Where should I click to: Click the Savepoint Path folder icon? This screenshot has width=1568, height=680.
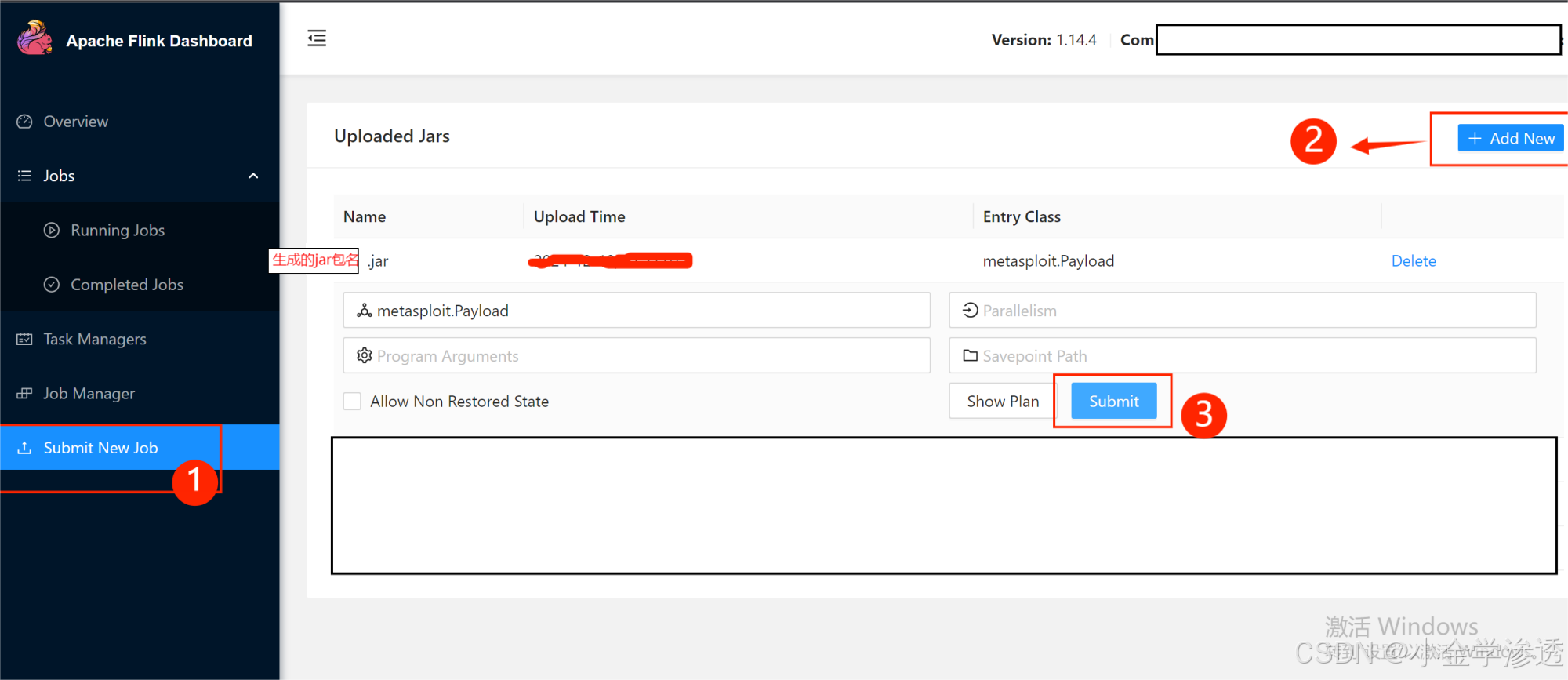[970, 355]
